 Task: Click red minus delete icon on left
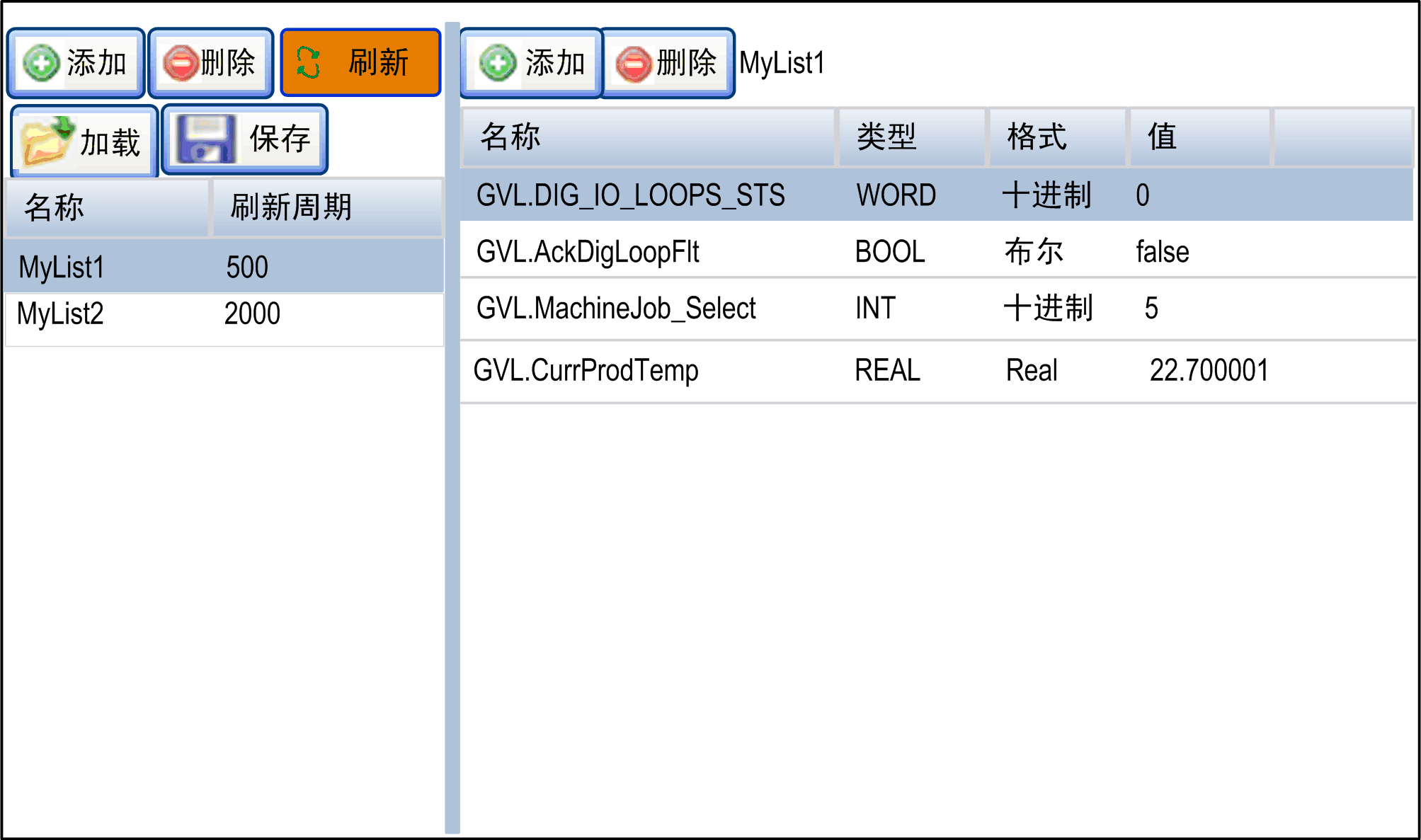pos(181,64)
